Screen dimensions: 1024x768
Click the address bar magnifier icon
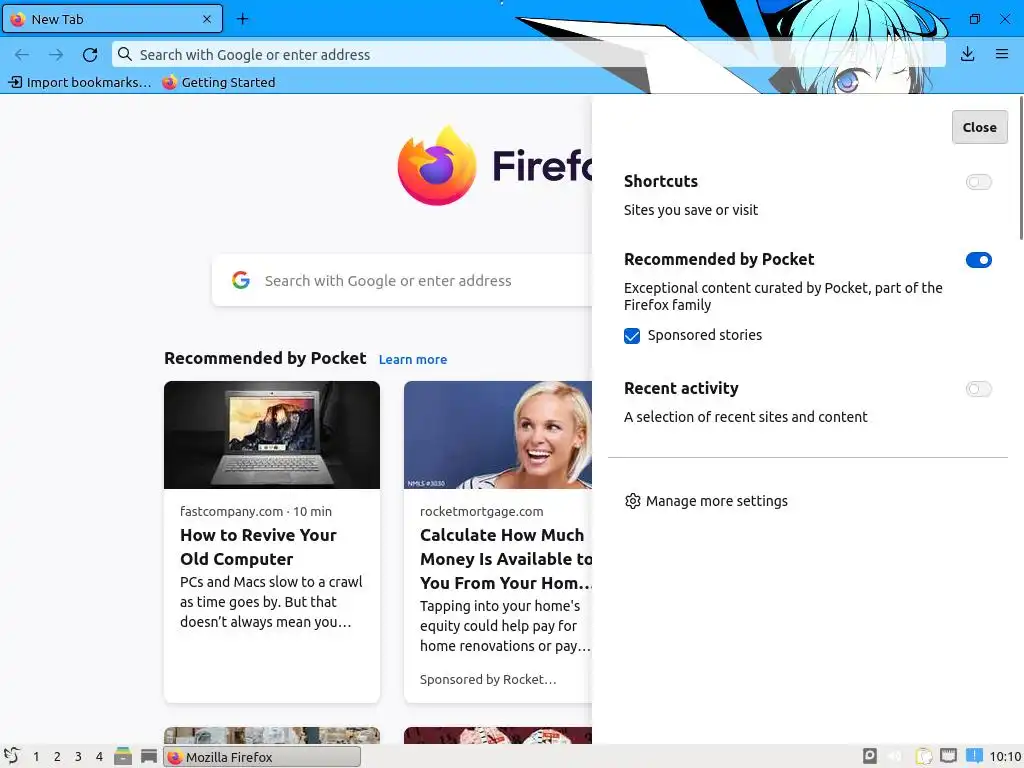(x=125, y=54)
